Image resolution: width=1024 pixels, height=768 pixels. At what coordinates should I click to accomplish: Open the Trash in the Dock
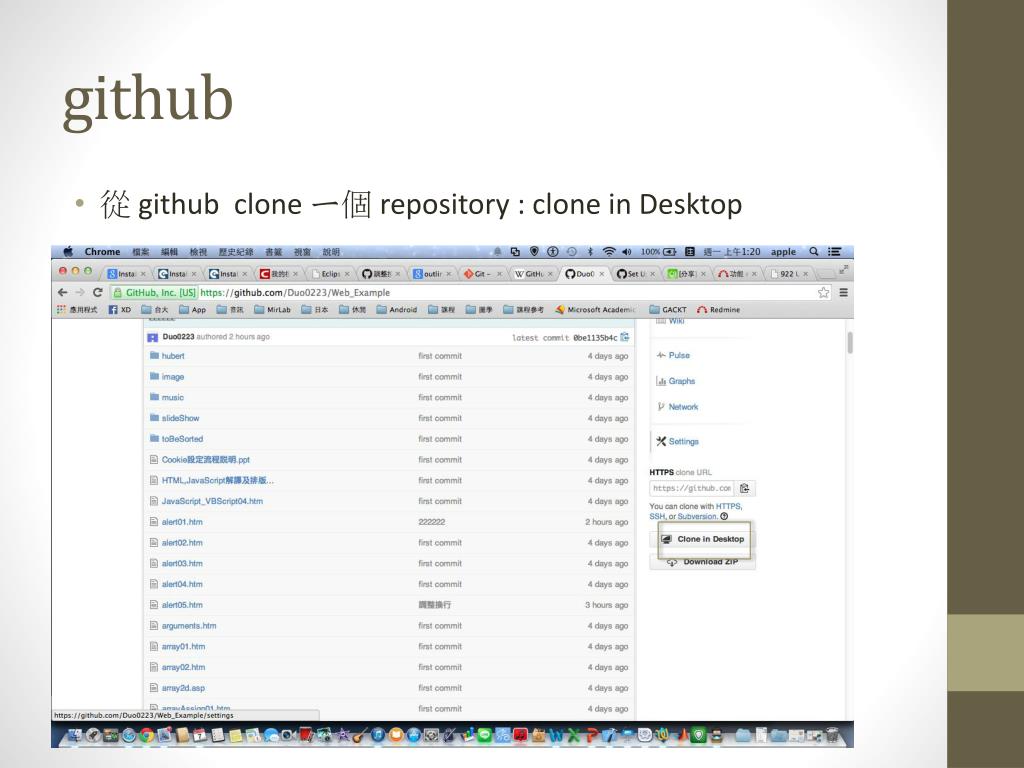coord(832,735)
